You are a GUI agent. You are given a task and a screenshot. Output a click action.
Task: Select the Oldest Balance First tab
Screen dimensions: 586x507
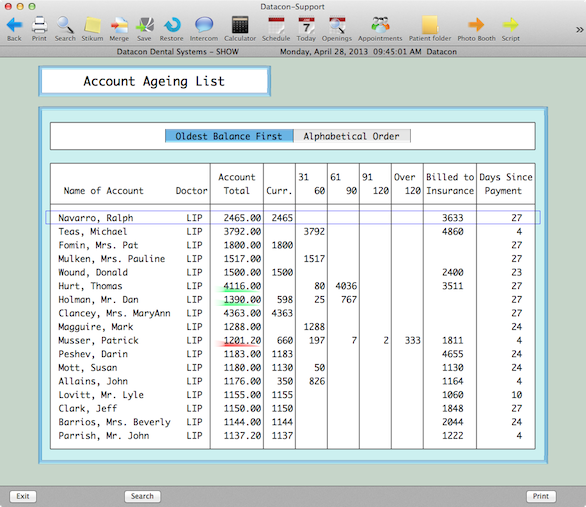tap(229, 136)
